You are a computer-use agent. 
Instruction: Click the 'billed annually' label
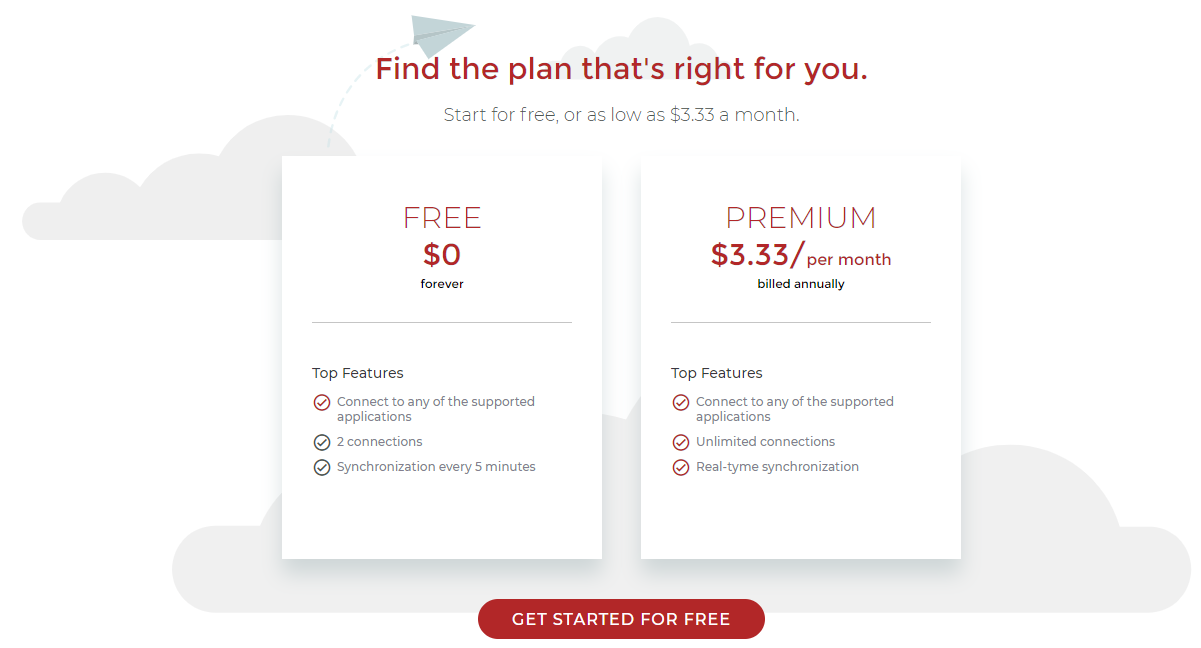[801, 284]
